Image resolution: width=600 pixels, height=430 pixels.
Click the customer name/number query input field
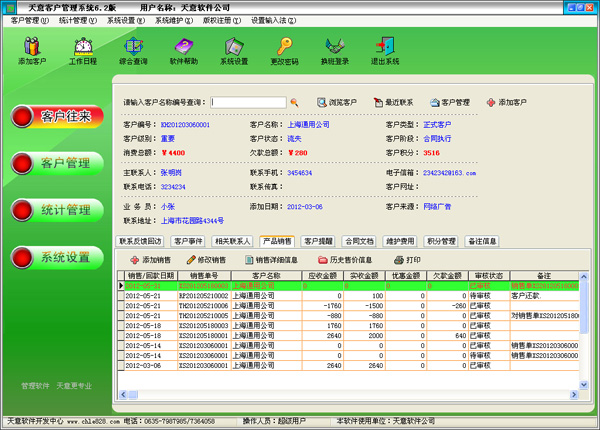pyautogui.click(x=248, y=102)
